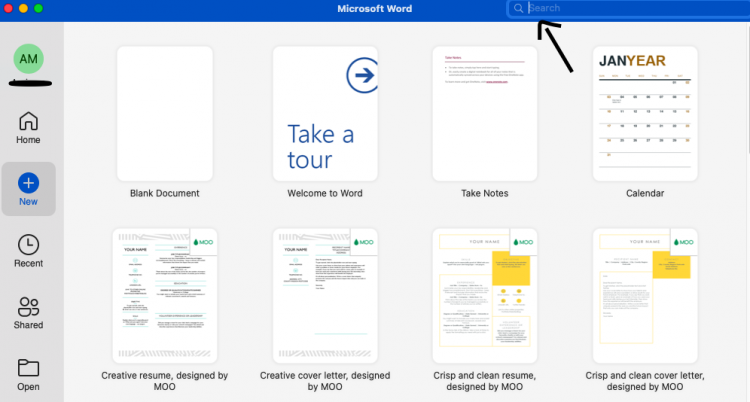This screenshot has height=402, width=750.
Task: Select the New document plus icon
Action: coord(28,183)
